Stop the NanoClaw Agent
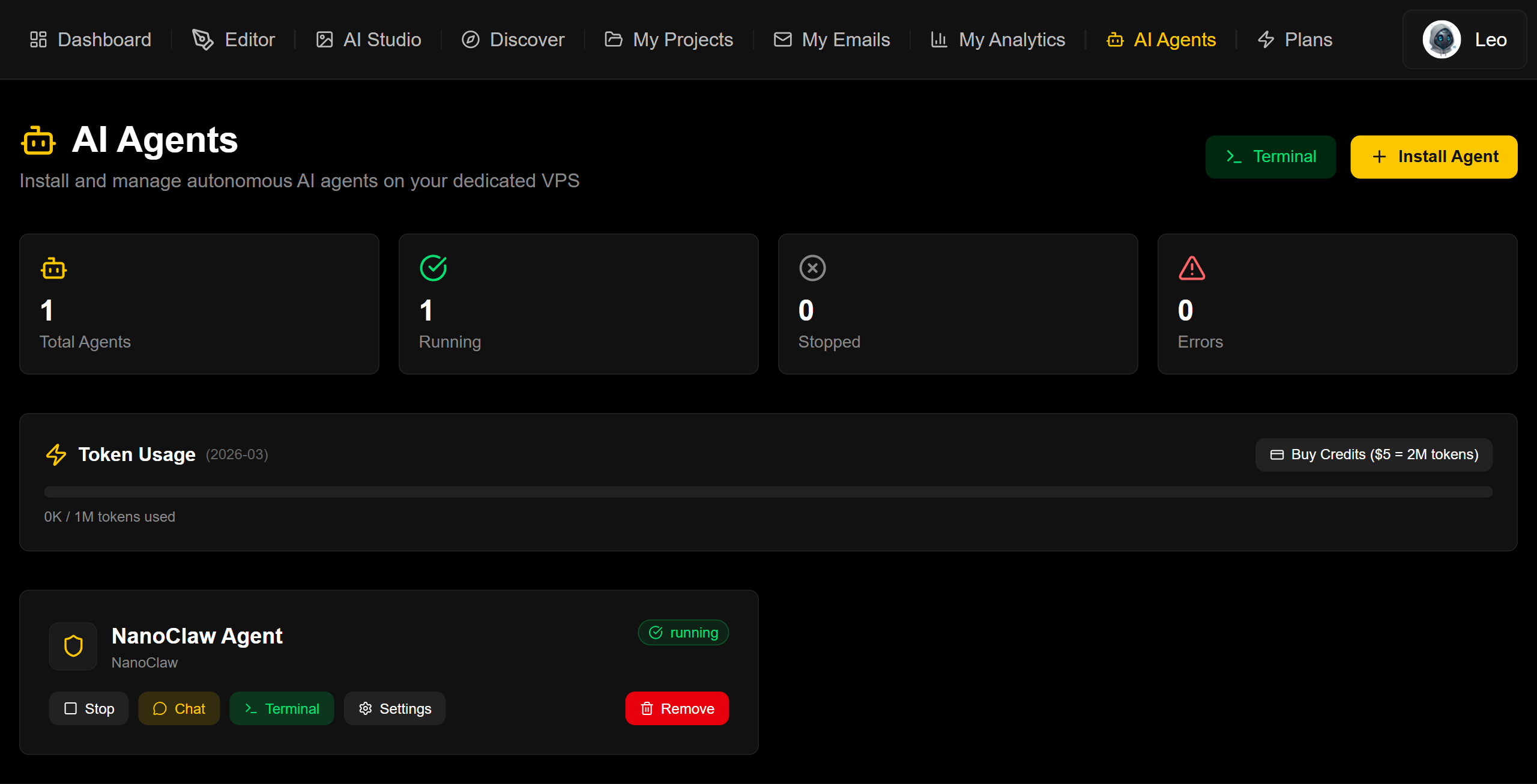Image resolution: width=1537 pixels, height=784 pixels. [88, 708]
